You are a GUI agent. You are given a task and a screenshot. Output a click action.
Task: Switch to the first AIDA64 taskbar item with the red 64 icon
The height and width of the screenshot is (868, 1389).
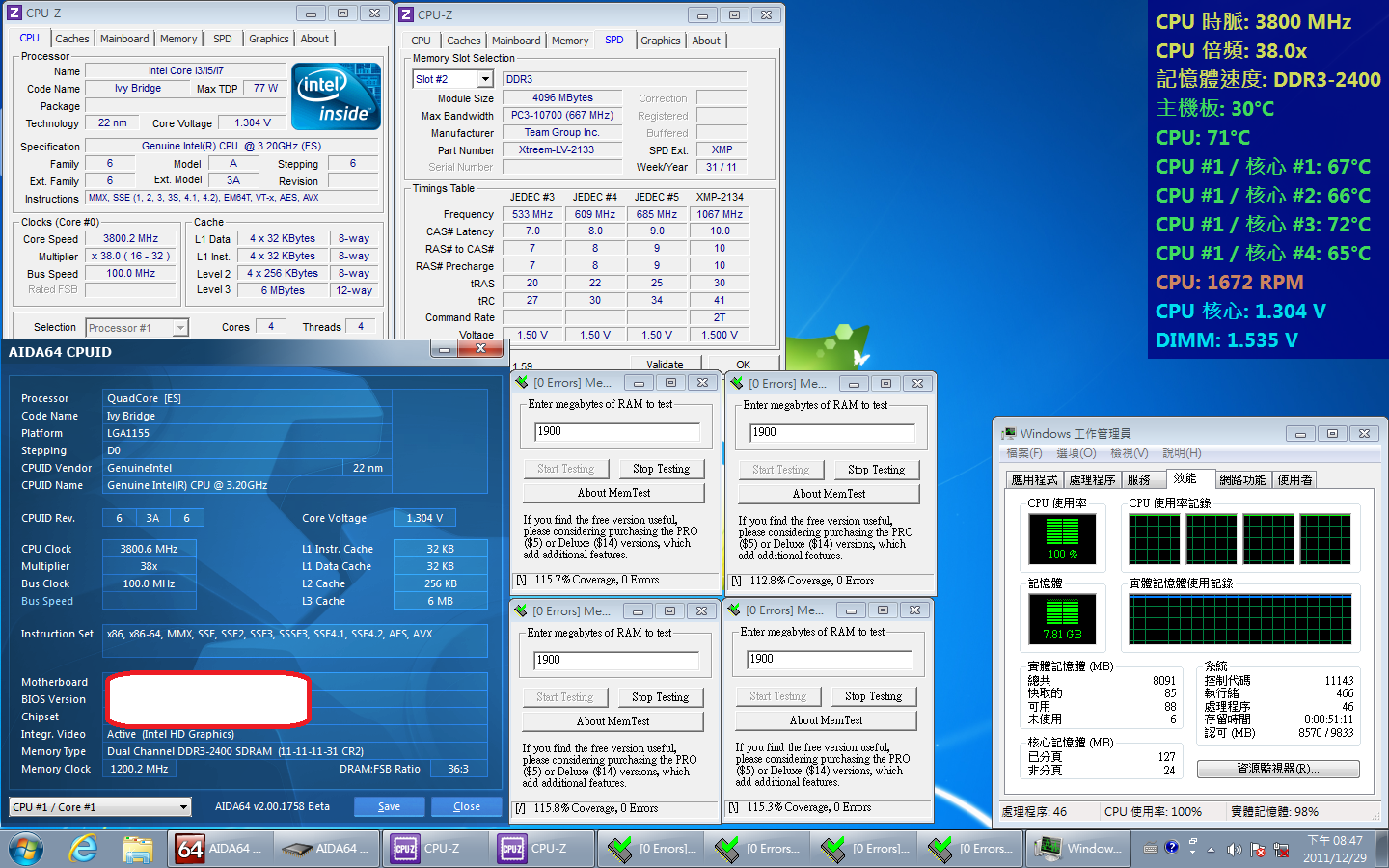click(x=219, y=849)
